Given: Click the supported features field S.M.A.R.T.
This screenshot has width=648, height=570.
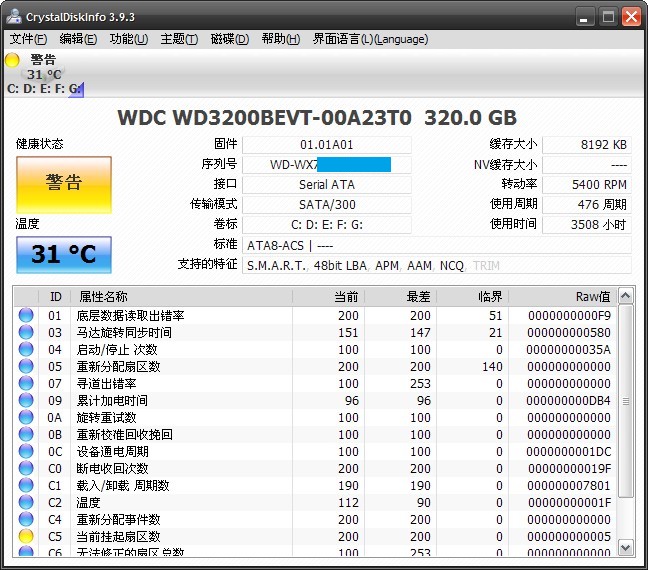Looking at the screenshot, I should (437, 265).
